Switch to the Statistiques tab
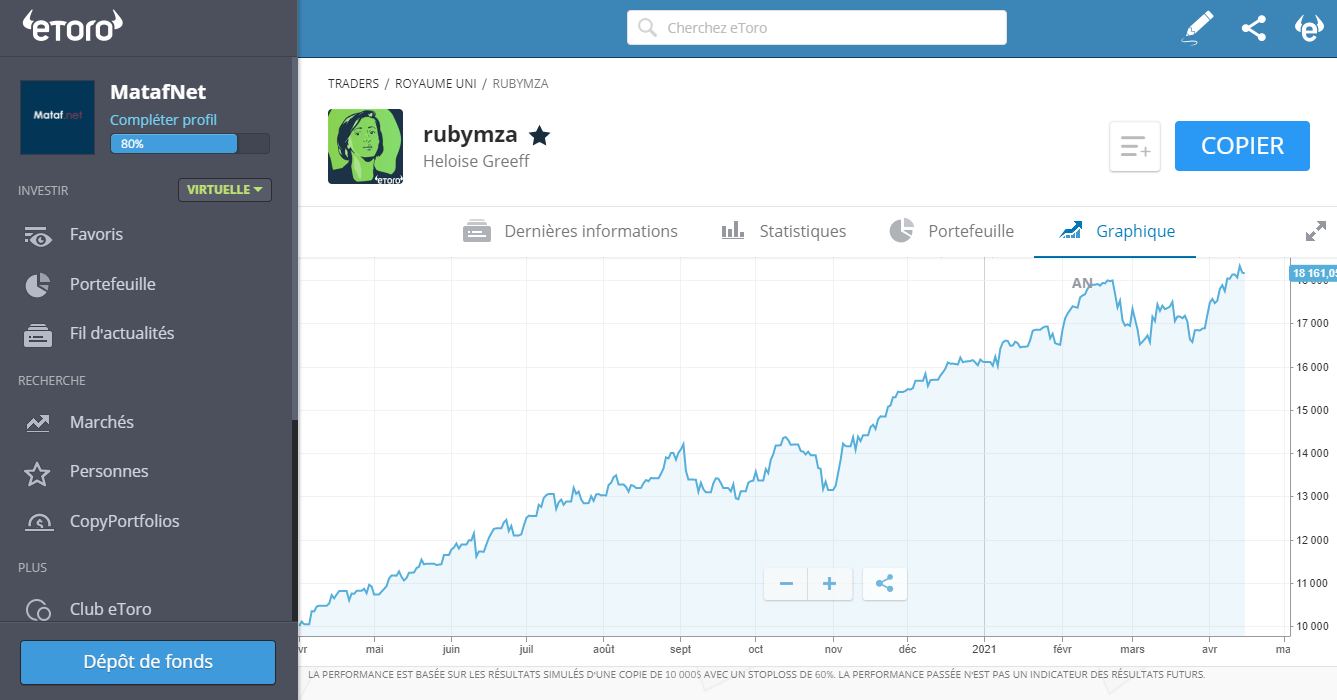The height and width of the screenshot is (700, 1337). [x=784, y=231]
